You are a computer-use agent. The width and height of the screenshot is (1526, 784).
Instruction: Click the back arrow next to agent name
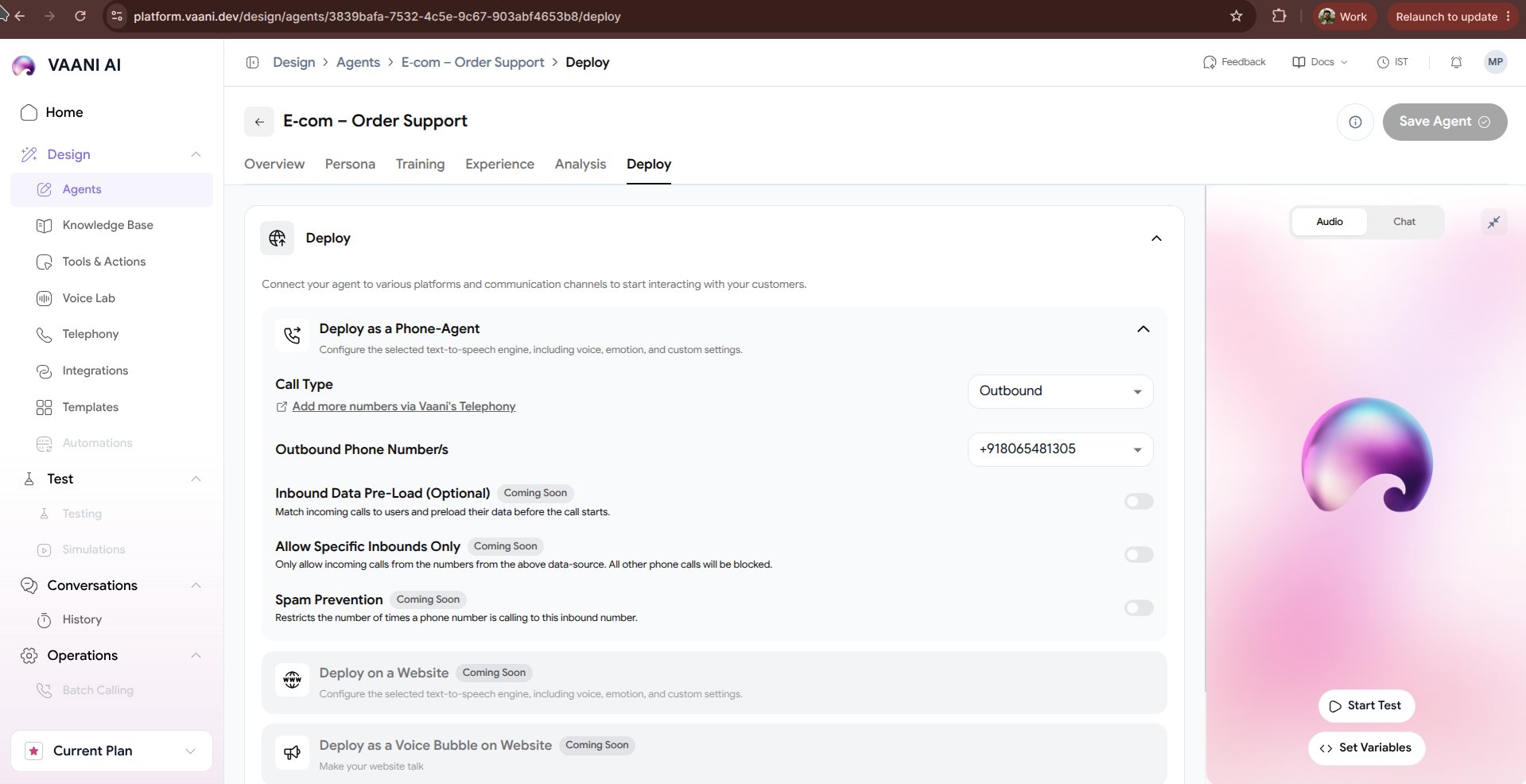[x=259, y=122]
